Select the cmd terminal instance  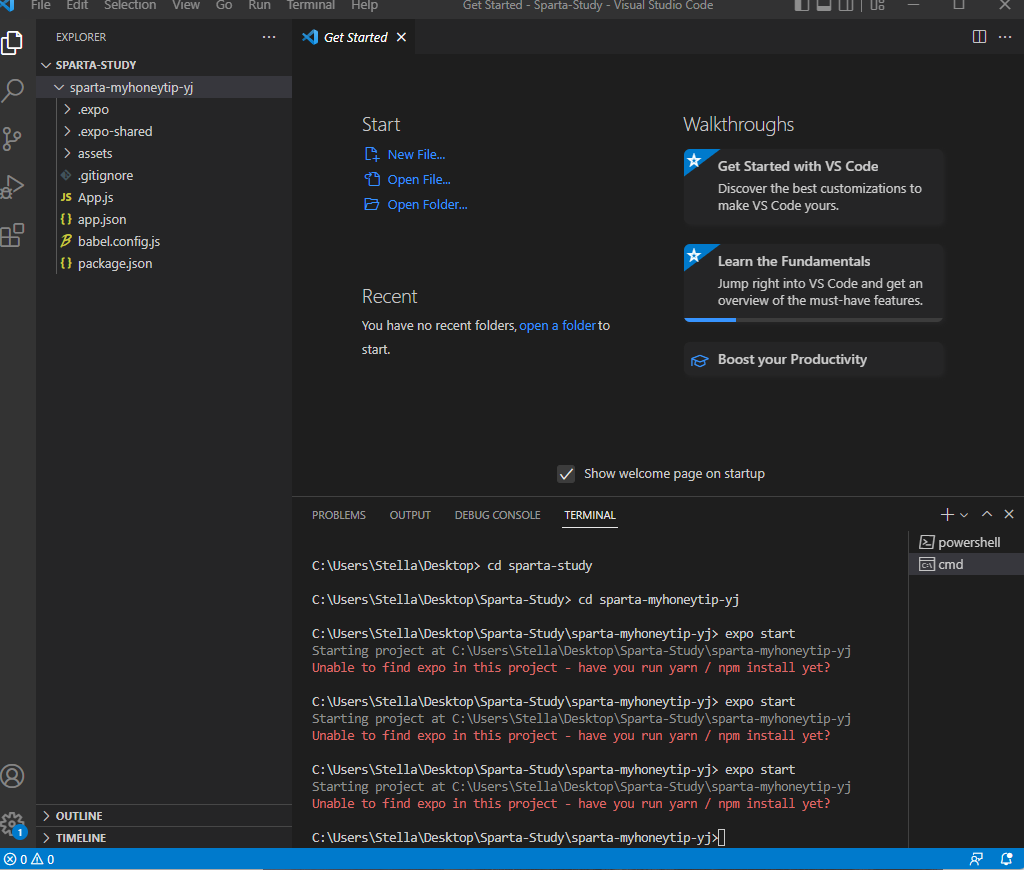[966, 564]
